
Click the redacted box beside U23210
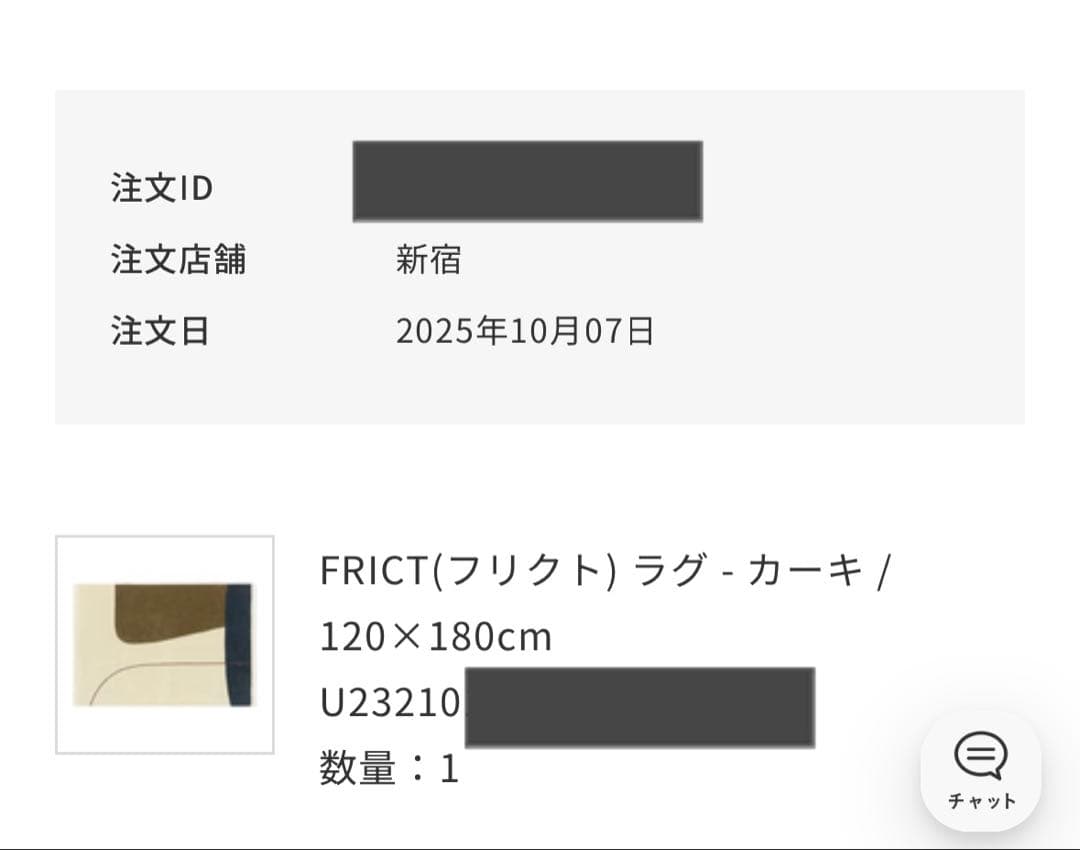(639, 707)
